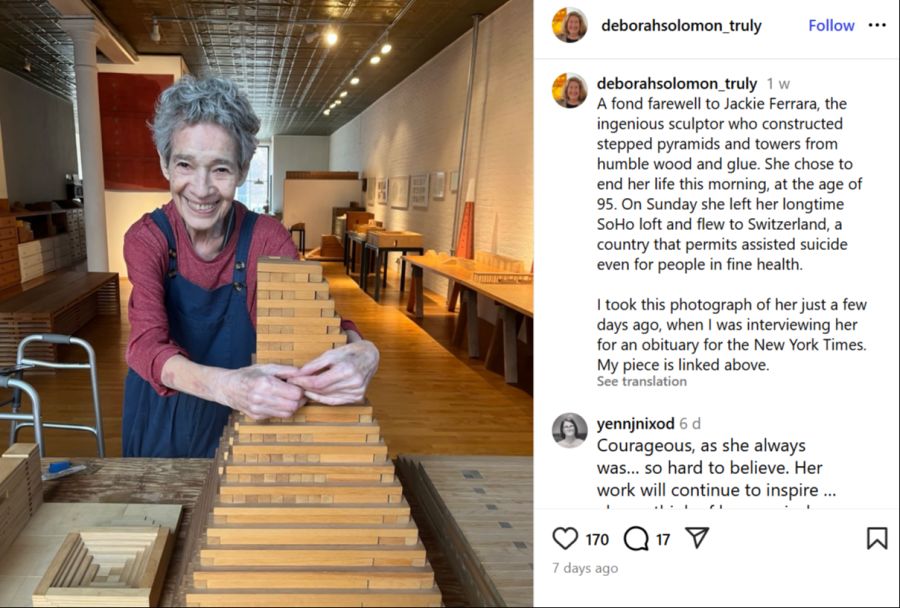Open header profile picture of deborahsolomon_truly

pos(569,25)
